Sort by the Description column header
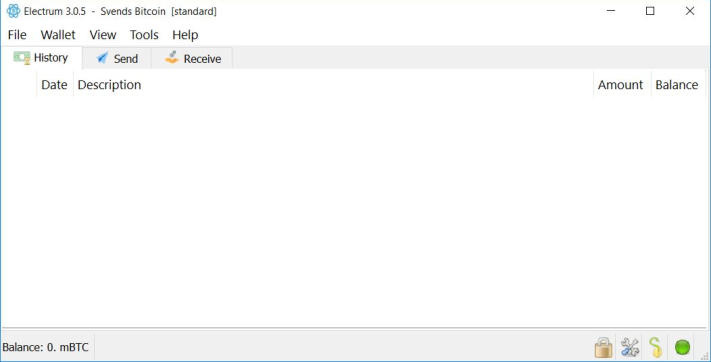The width and height of the screenshot is (711, 362). (333, 85)
